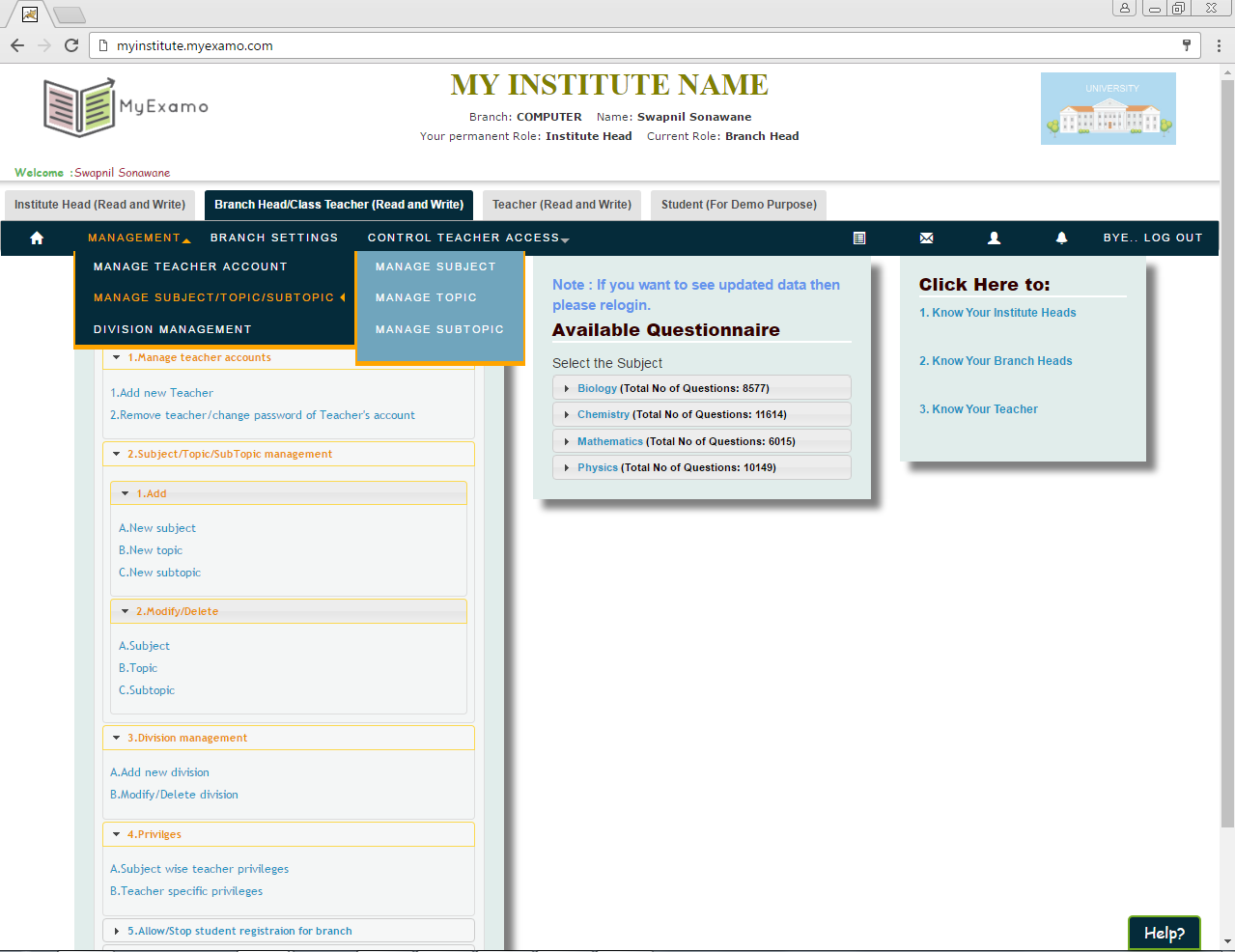1235x952 pixels.
Task: Click B.New topic link
Action: pos(151,550)
